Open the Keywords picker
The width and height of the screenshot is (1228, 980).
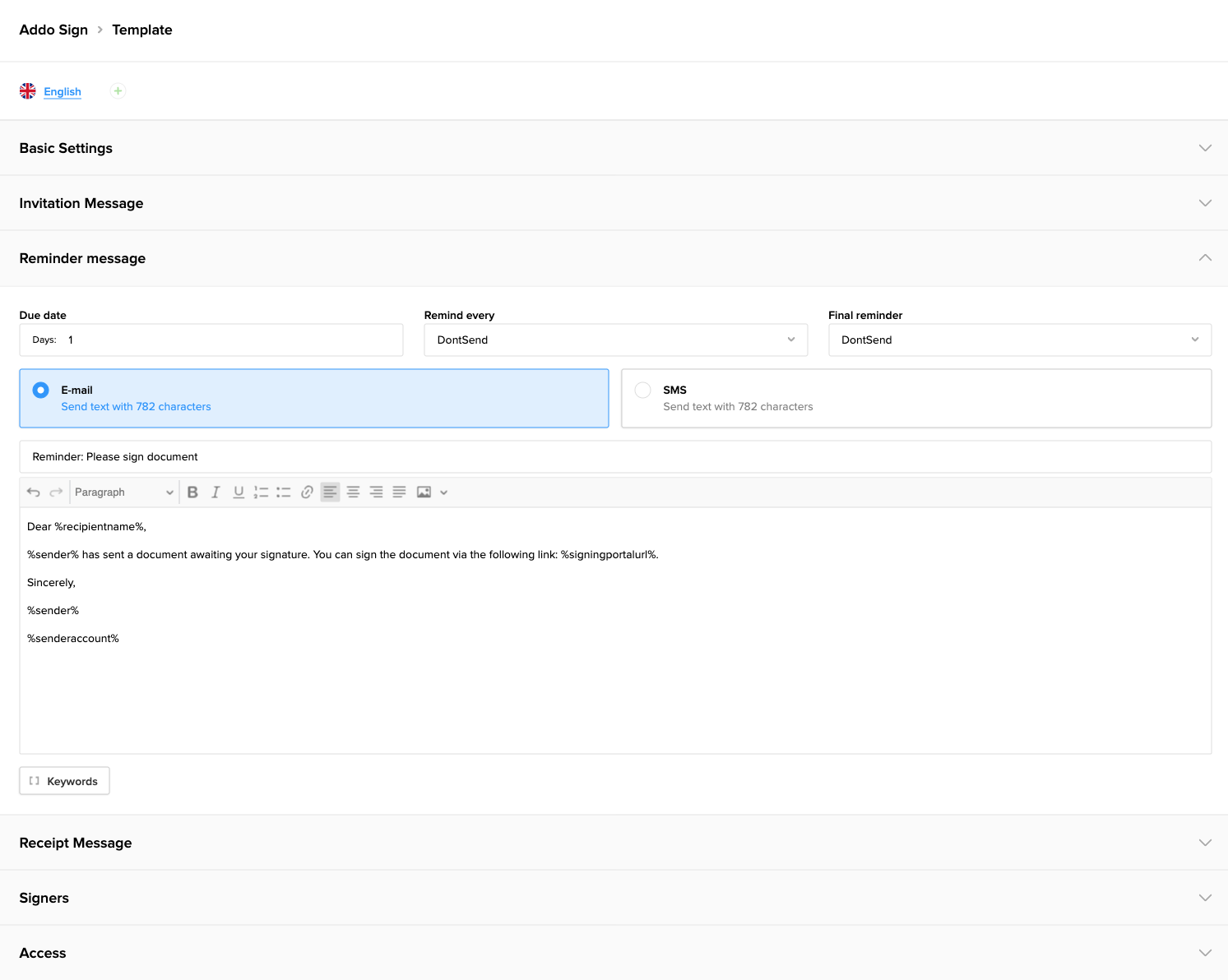[63, 781]
